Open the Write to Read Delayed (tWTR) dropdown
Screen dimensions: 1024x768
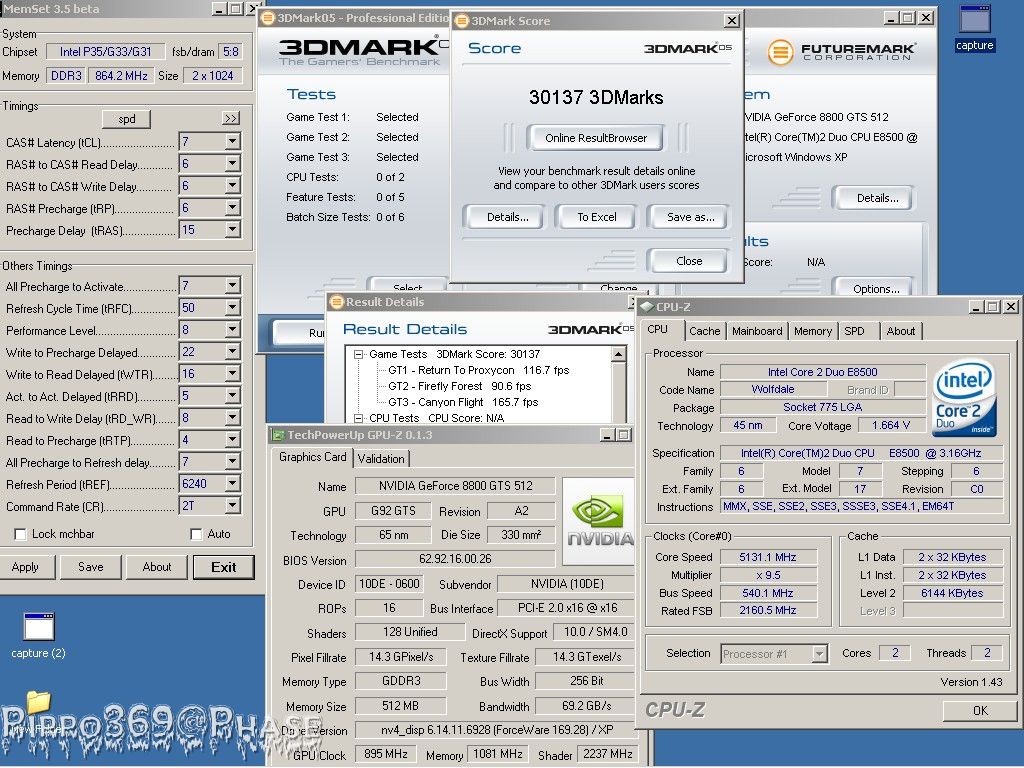point(232,374)
